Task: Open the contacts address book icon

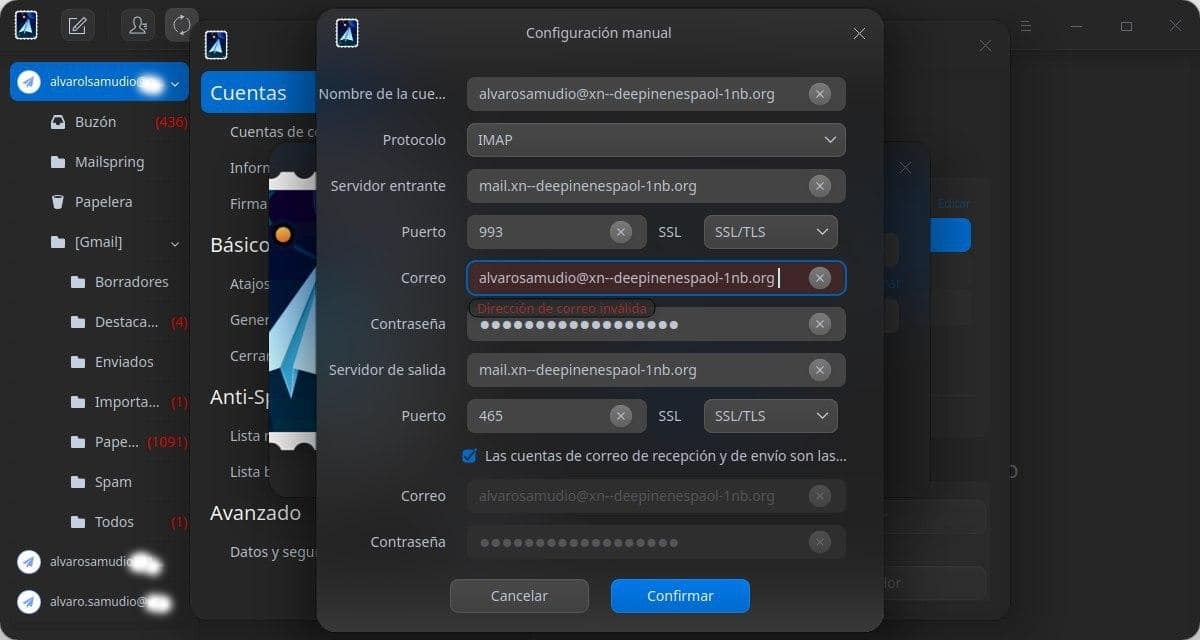Action: point(138,26)
